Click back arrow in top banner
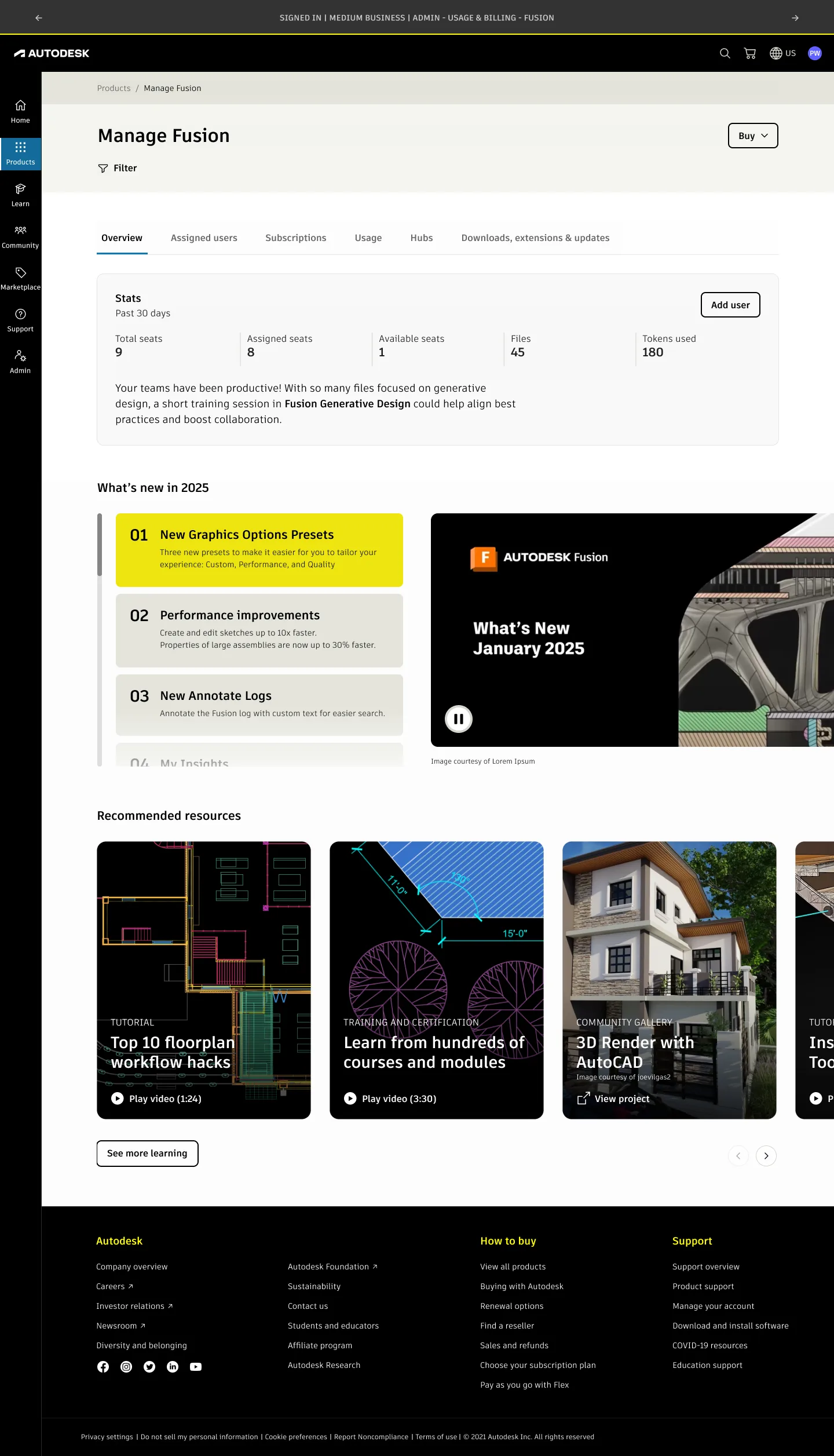 click(x=39, y=18)
